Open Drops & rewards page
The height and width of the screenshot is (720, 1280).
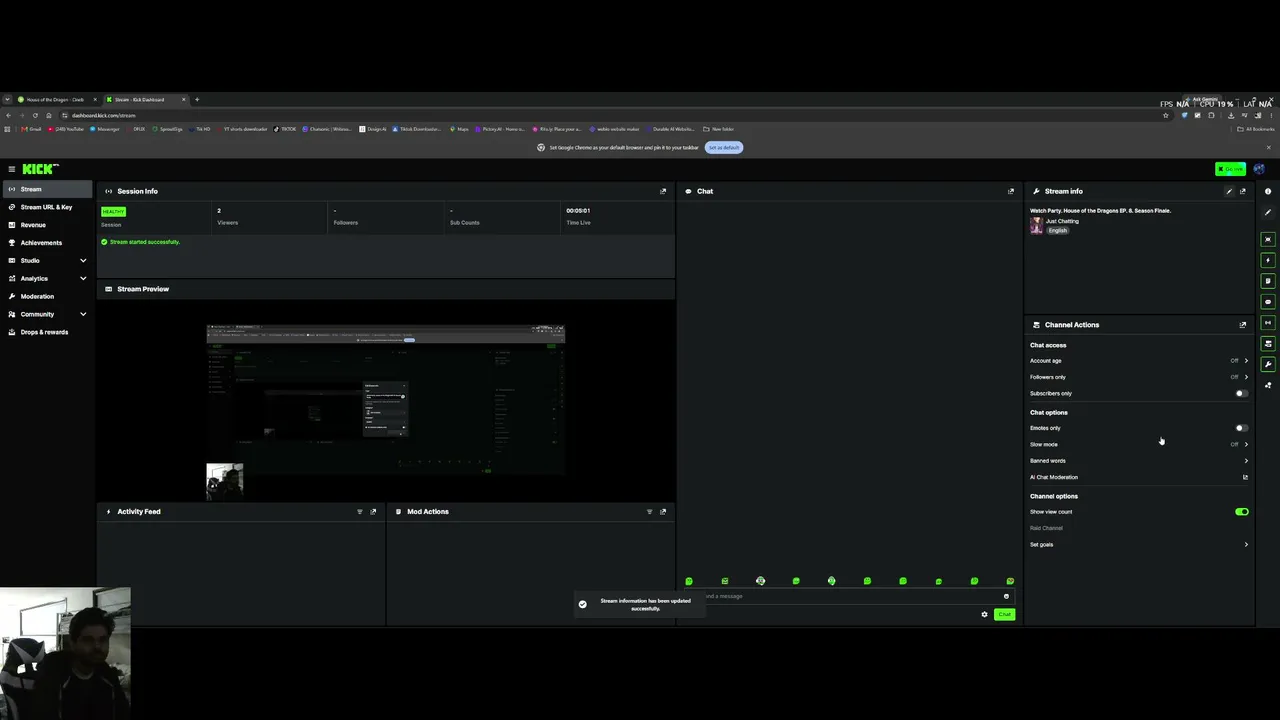click(48, 332)
